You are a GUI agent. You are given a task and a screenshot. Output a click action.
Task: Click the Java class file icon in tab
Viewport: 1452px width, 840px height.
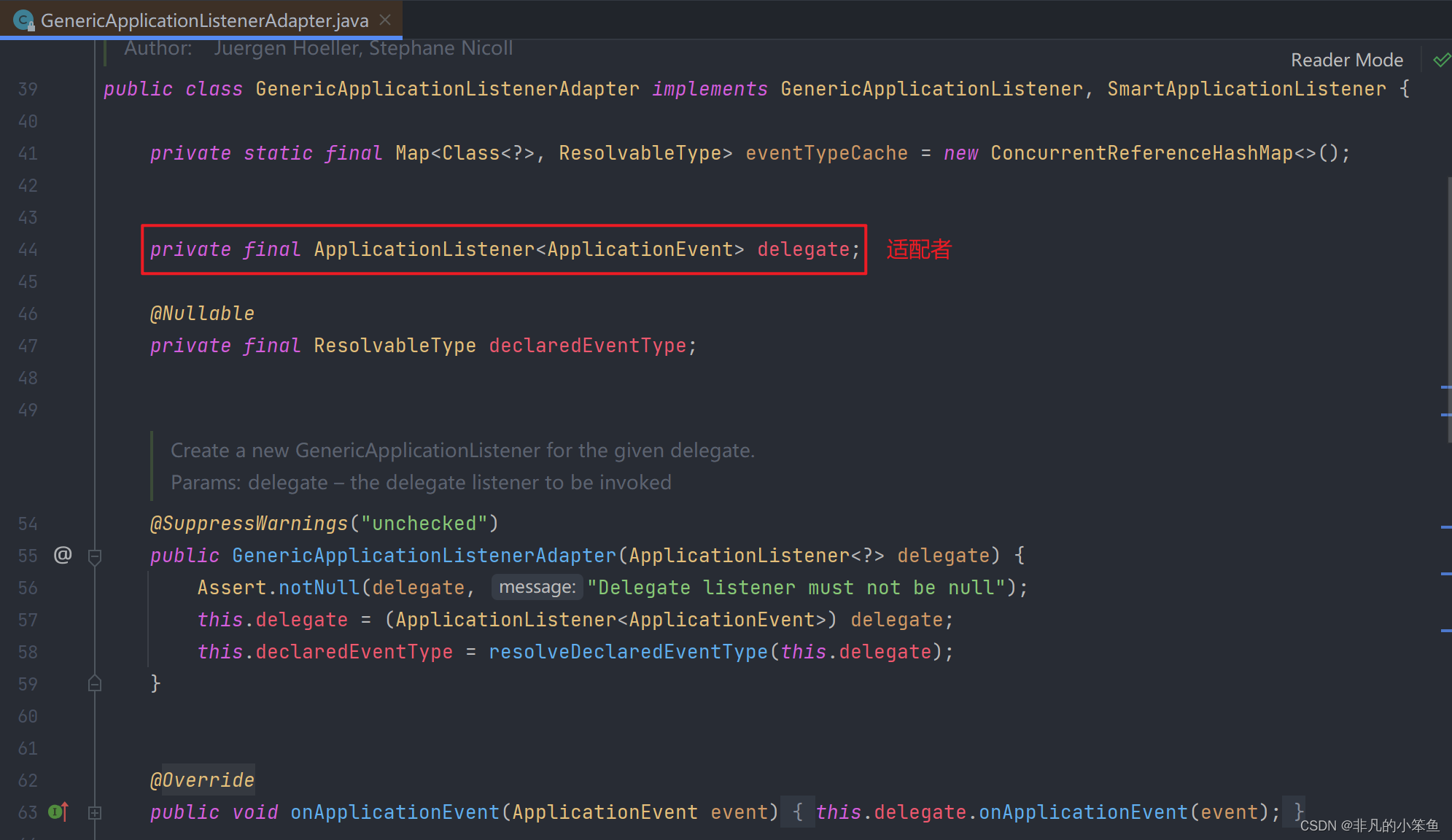coord(24,20)
